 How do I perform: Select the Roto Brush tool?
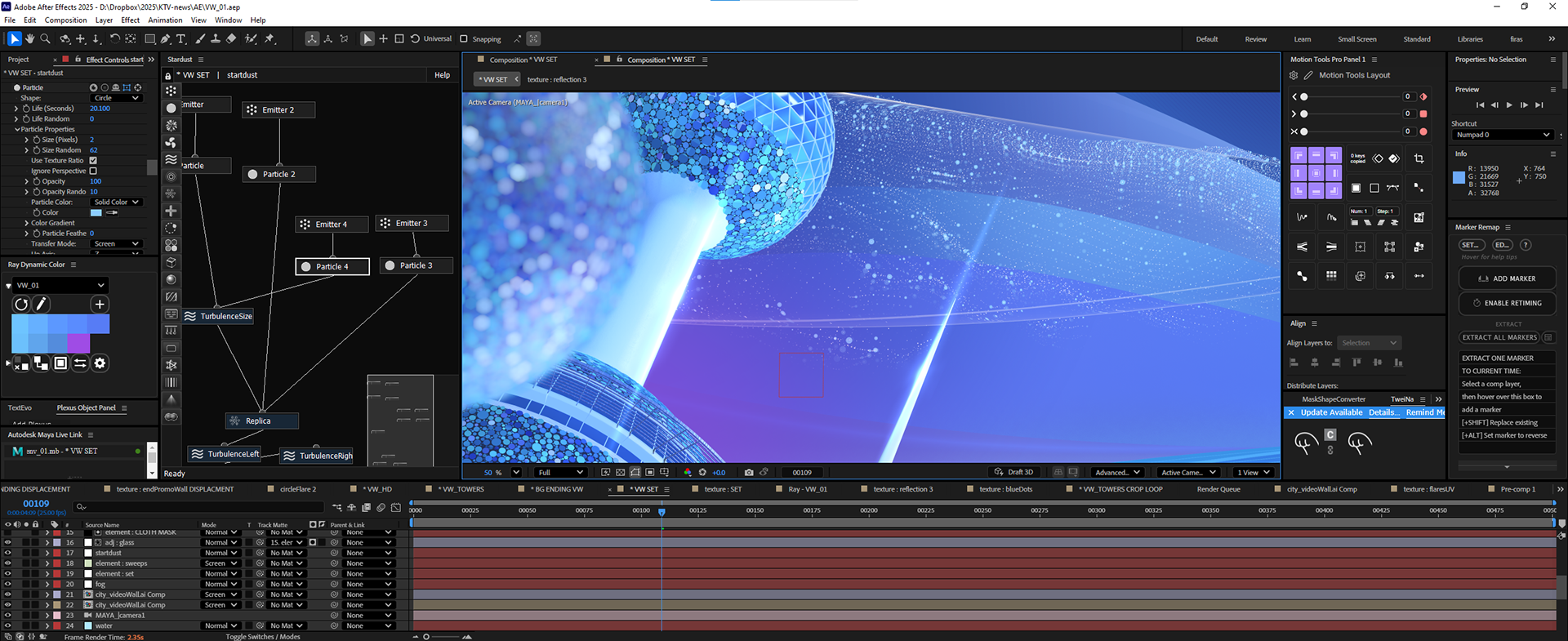(251, 38)
